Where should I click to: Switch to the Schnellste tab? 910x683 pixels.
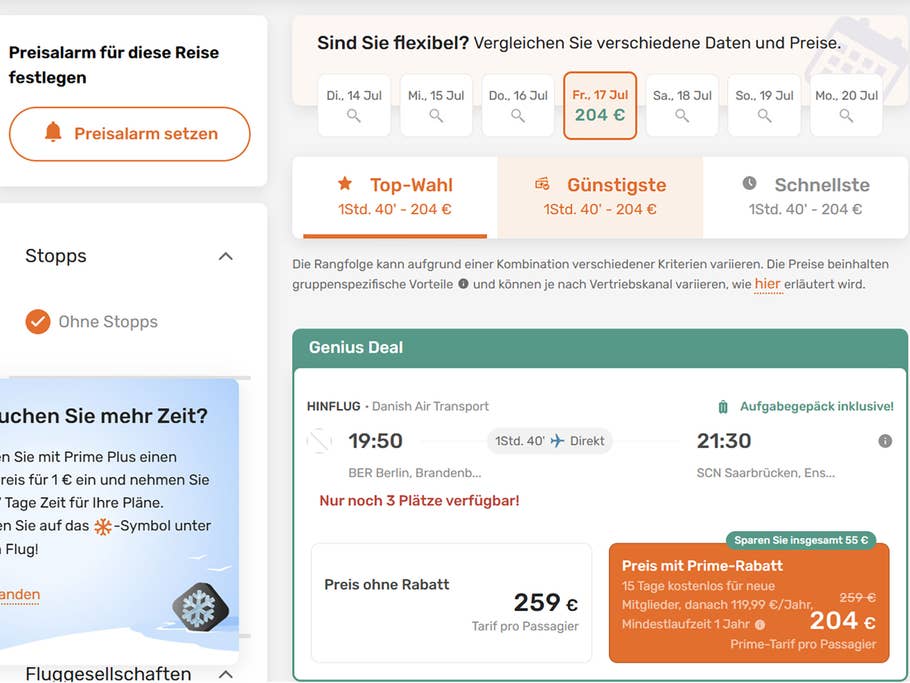coord(806,197)
